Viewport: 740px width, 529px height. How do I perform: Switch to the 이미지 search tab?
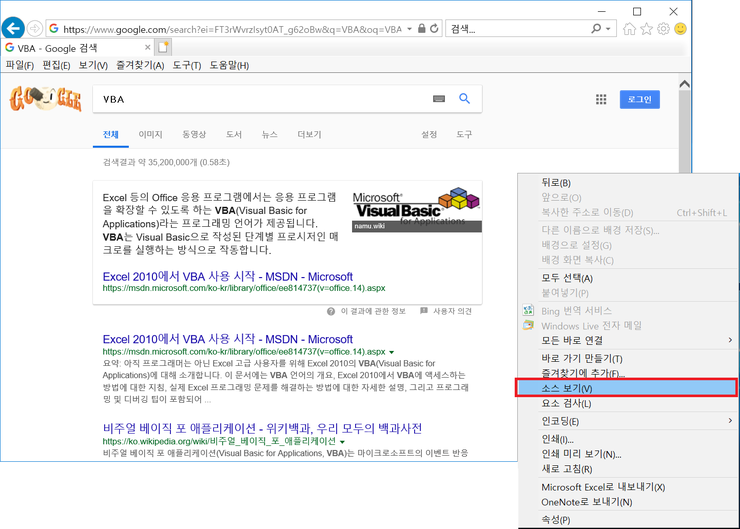coord(150,134)
